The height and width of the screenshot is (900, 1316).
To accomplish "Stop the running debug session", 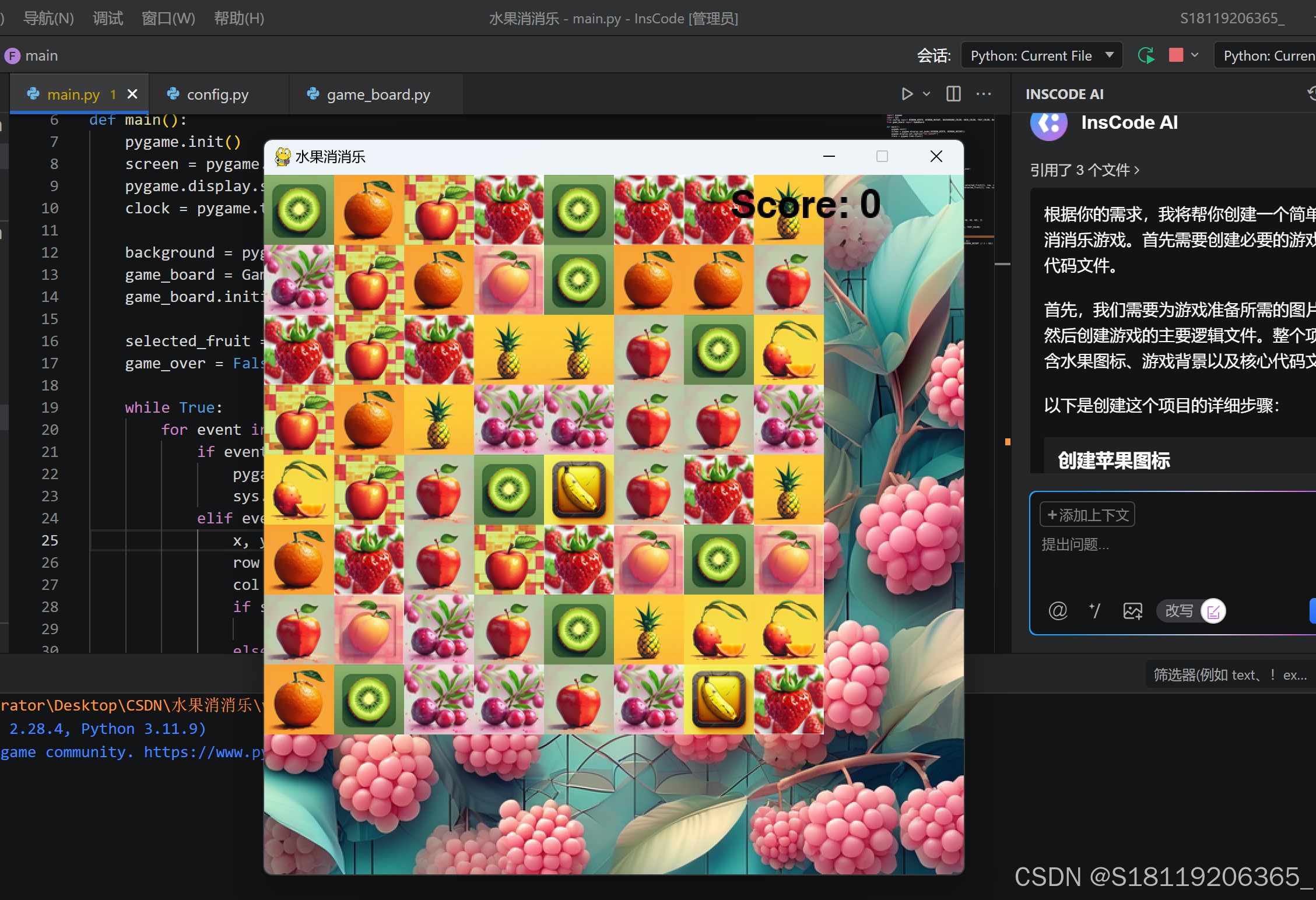I will tap(1176, 55).
